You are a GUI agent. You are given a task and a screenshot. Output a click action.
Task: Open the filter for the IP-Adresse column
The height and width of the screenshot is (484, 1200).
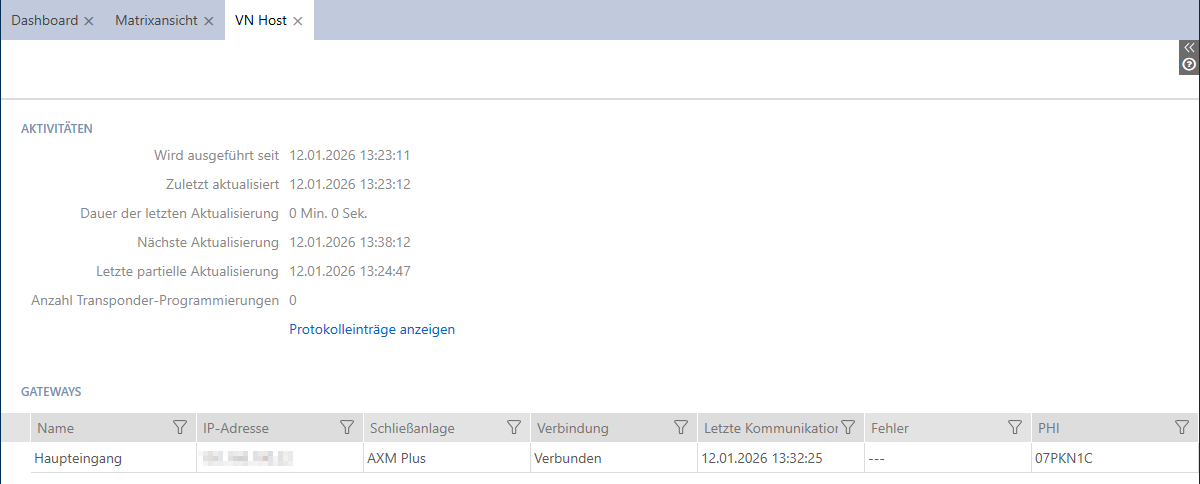pyautogui.click(x=347, y=428)
